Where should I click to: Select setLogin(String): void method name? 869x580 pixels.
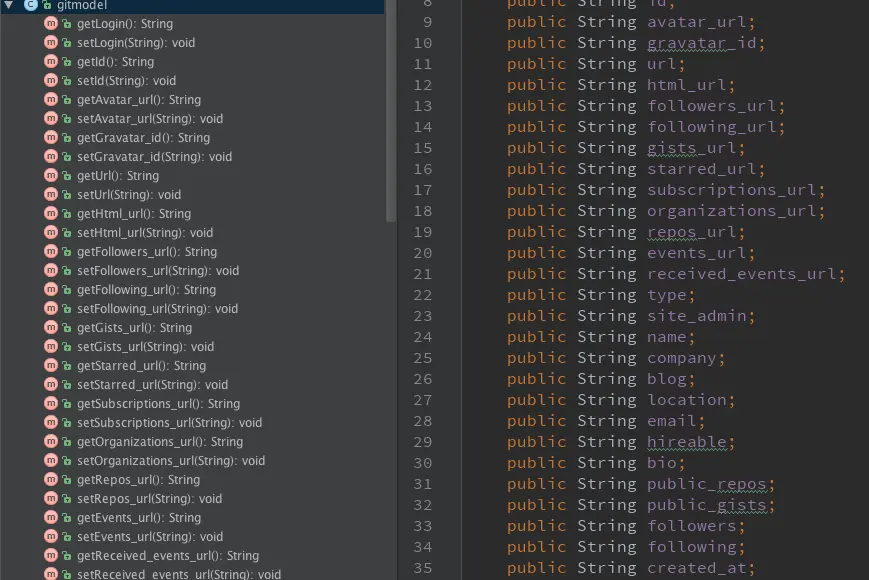pyautogui.click(x=136, y=43)
